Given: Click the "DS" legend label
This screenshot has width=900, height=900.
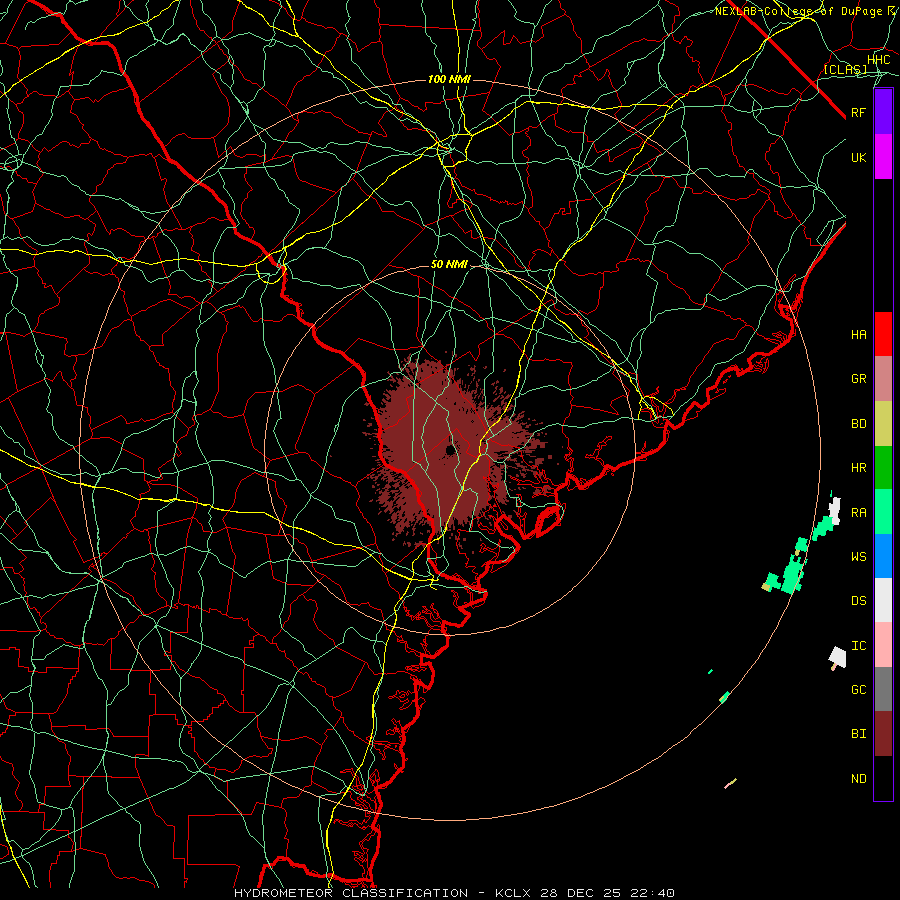Looking at the screenshot, I should tap(858, 601).
